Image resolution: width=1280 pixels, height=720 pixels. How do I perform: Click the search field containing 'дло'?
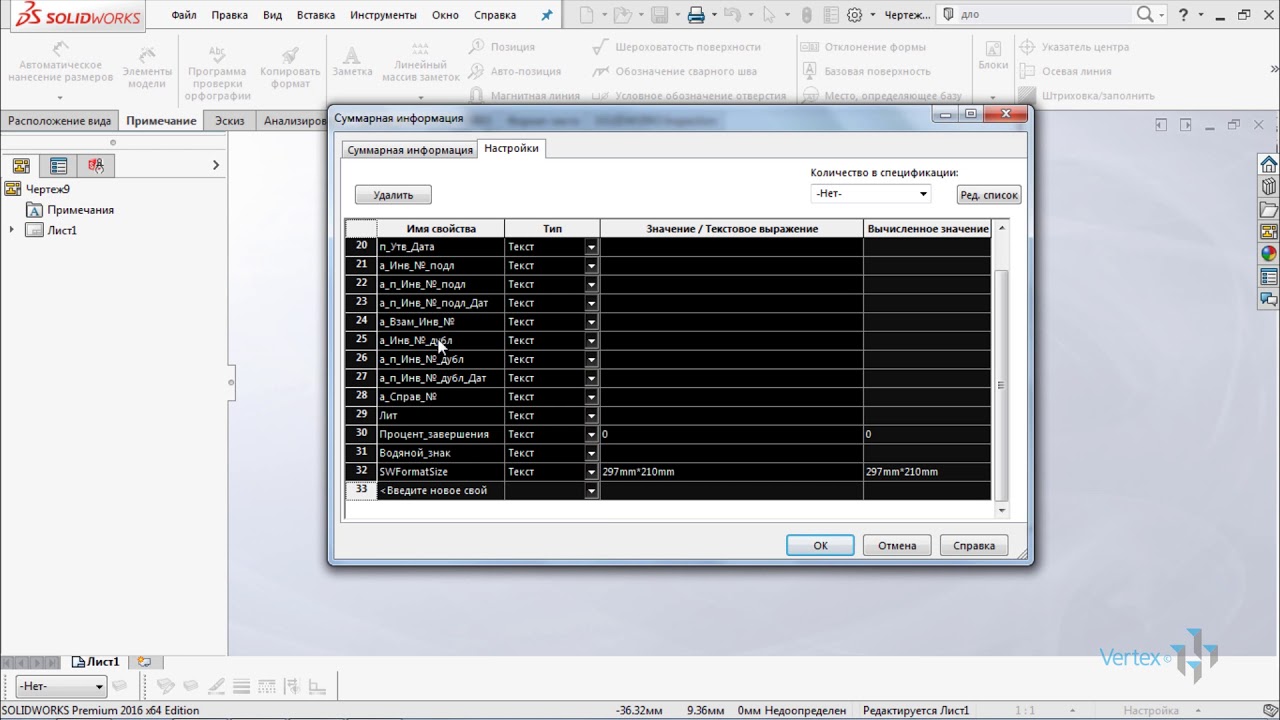coord(1045,15)
